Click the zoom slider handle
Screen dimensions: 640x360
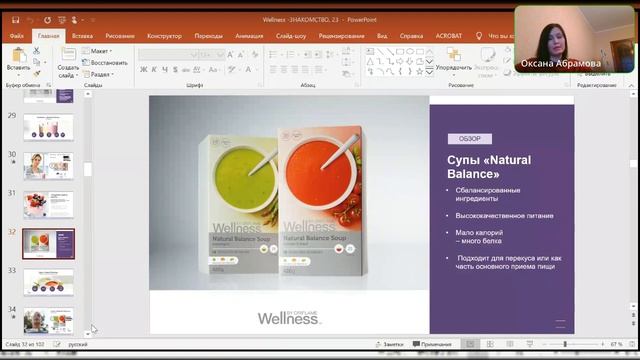click(x=565, y=344)
